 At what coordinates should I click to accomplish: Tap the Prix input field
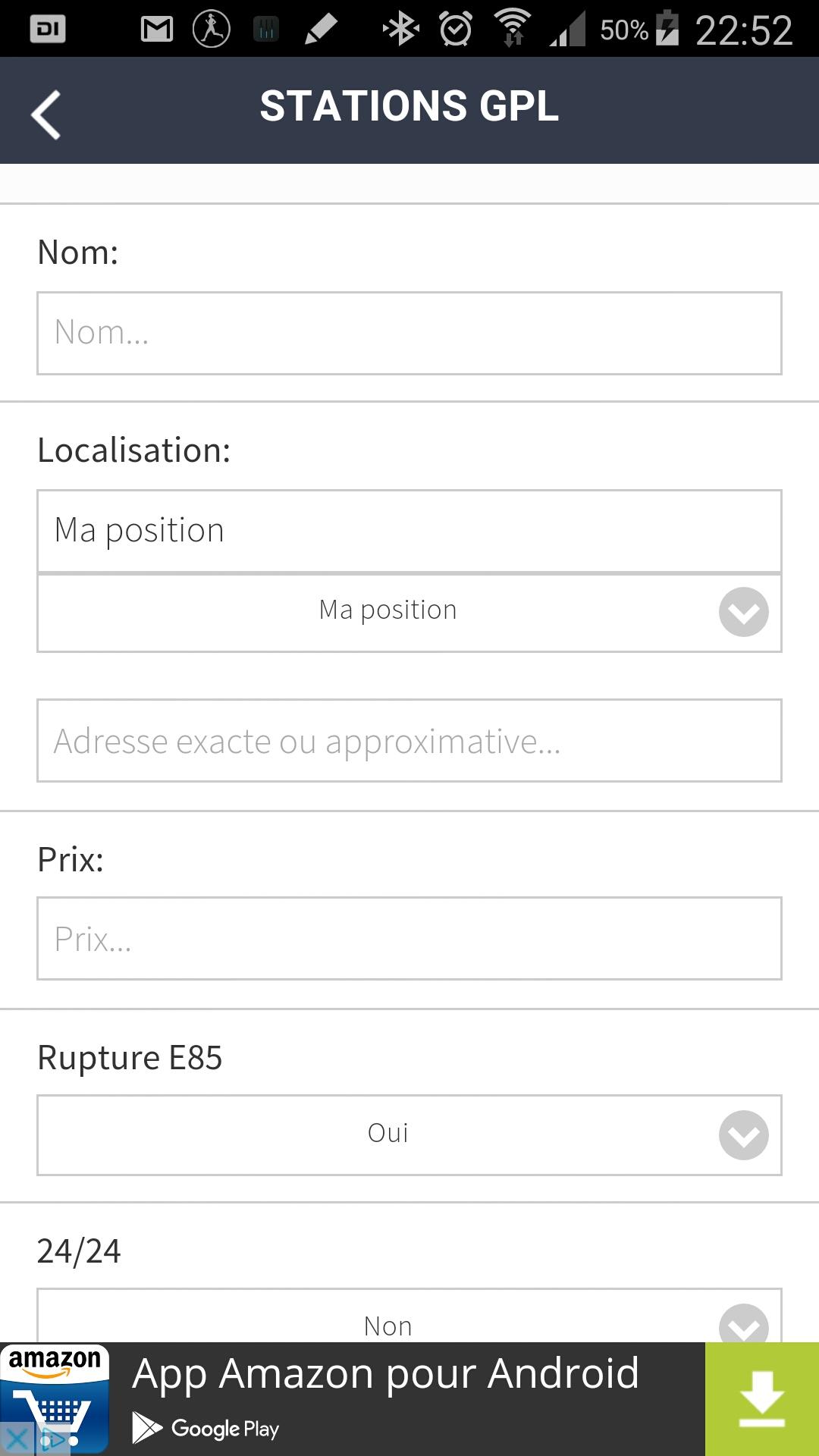tap(409, 939)
